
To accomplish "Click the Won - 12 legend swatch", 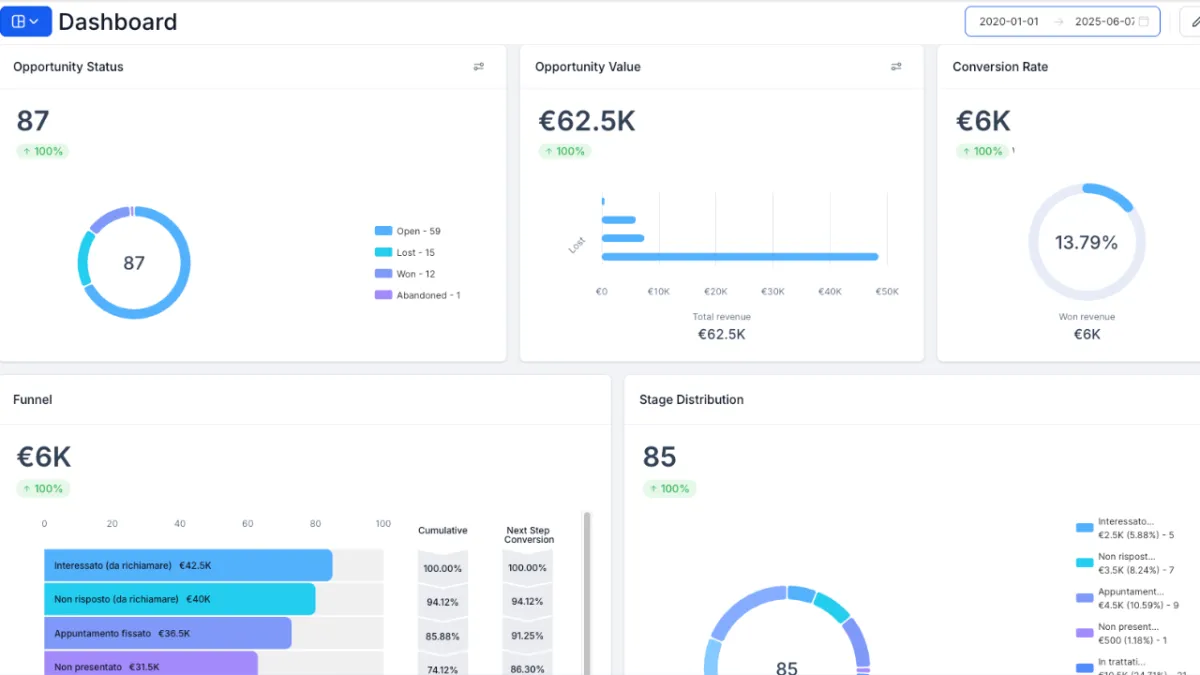I will pos(383,274).
